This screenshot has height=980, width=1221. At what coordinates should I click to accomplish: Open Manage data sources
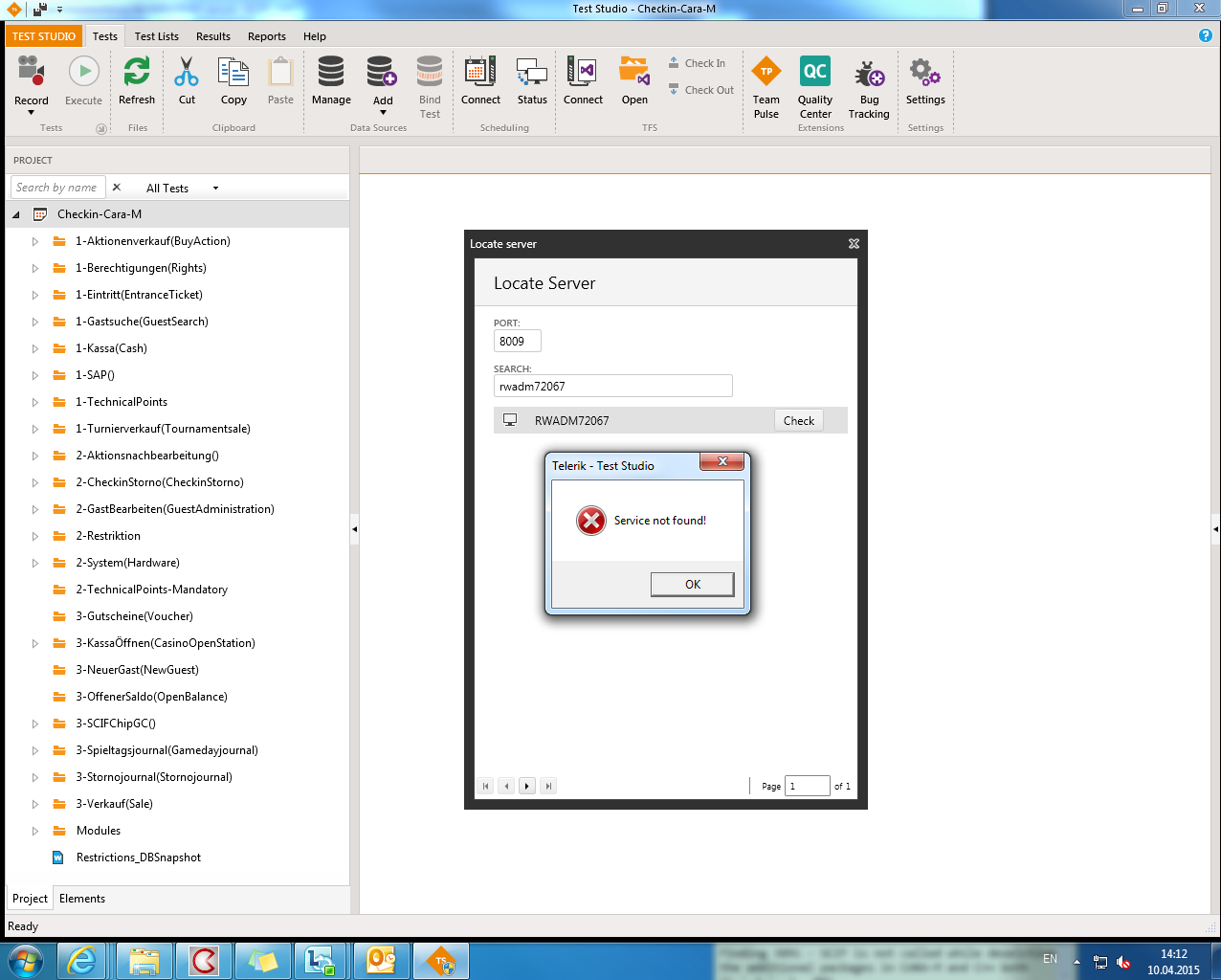tap(331, 79)
